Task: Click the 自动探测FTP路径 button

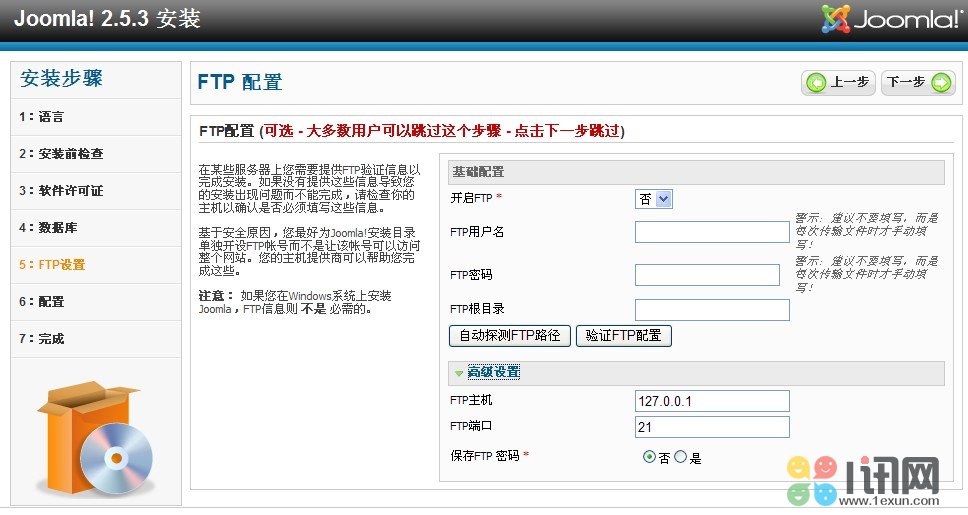Action: tap(510, 336)
